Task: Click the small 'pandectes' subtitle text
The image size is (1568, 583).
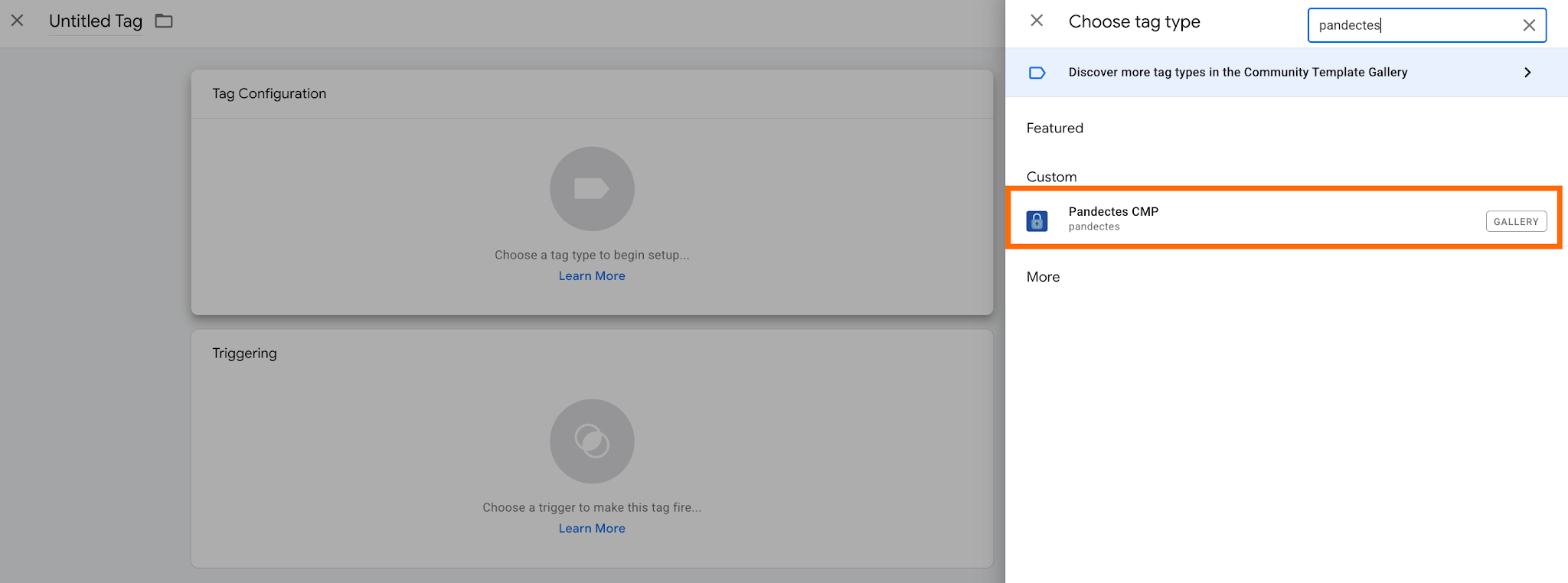Action: pyautogui.click(x=1094, y=226)
